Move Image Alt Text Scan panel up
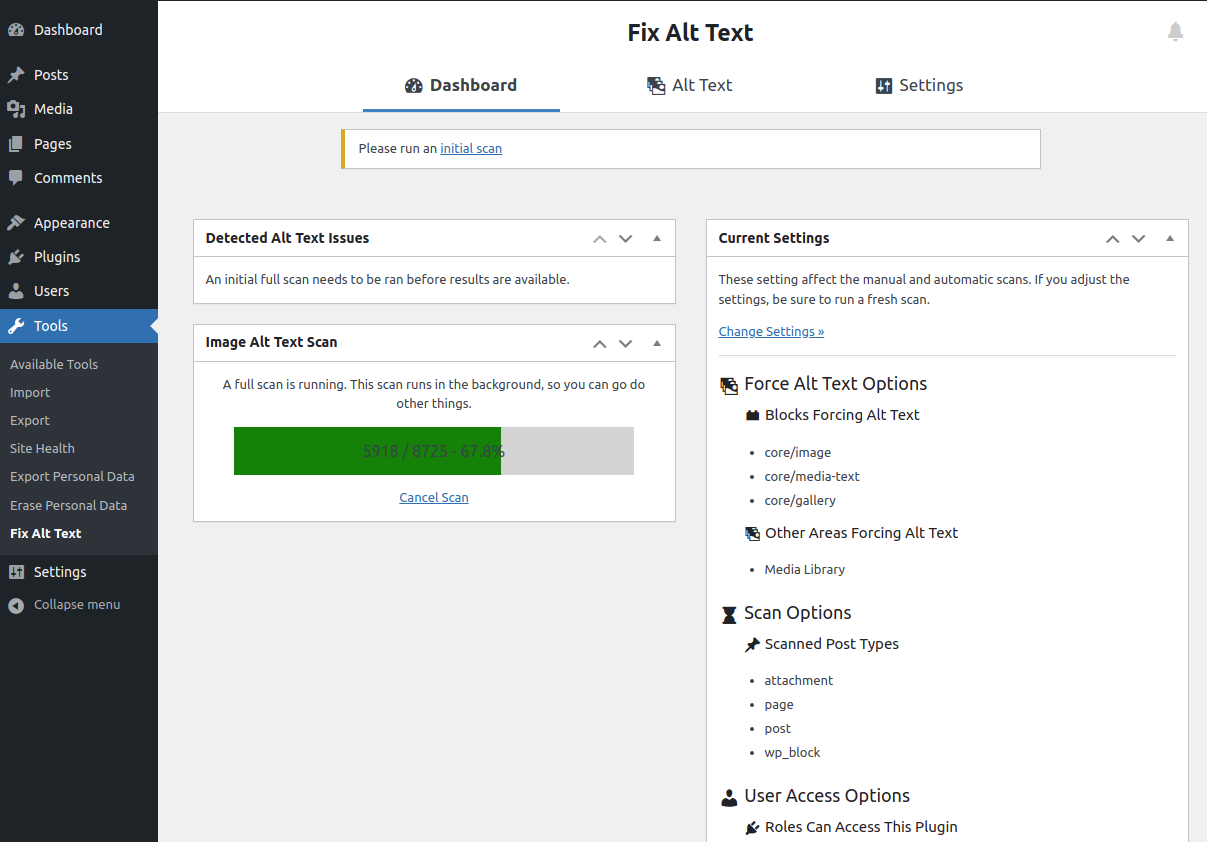 coord(600,343)
